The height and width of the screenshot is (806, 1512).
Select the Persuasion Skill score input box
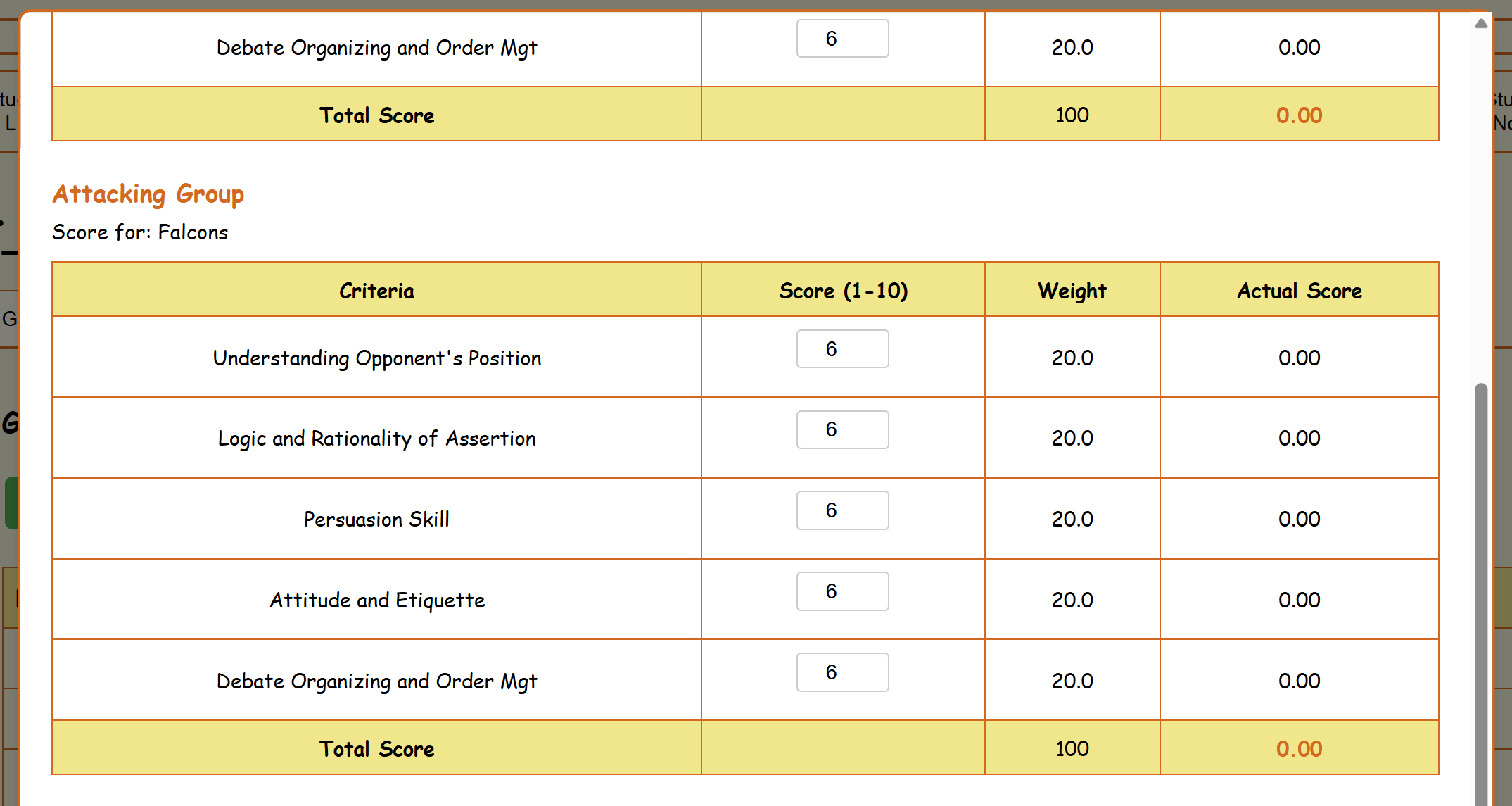click(842, 510)
